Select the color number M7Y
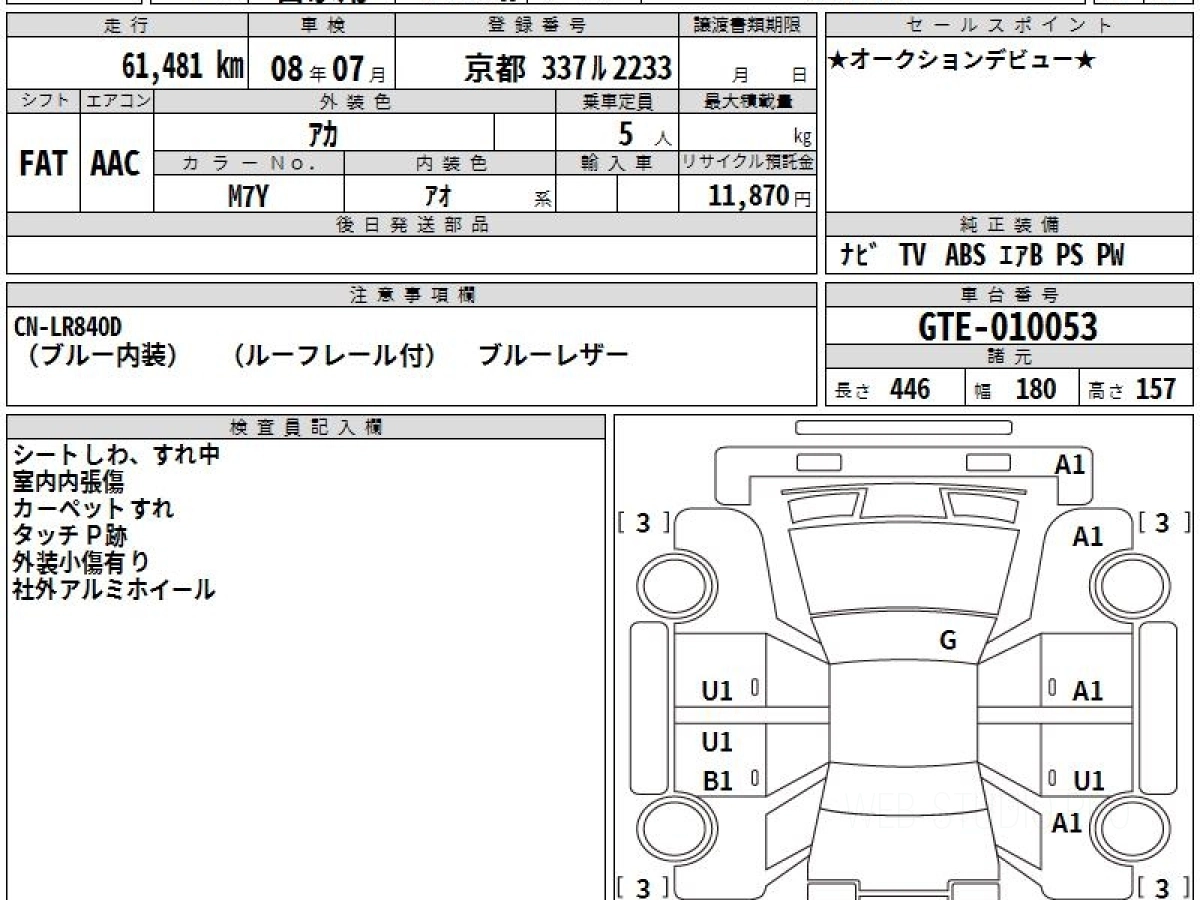Screen dimensions: 1200x900 (x=248, y=196)
